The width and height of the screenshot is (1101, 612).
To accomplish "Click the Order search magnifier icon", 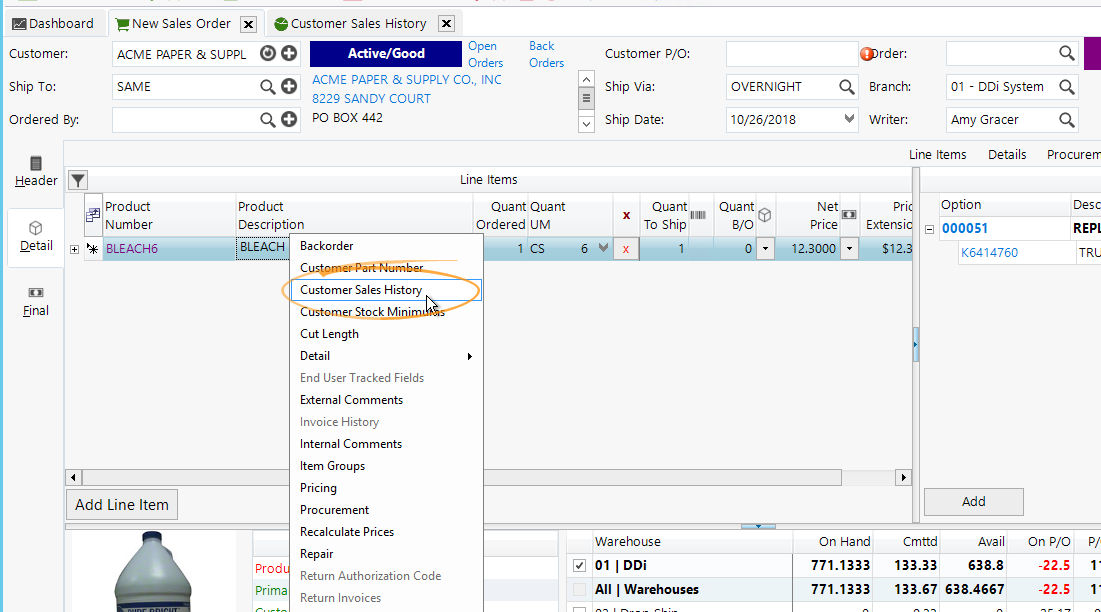I will click(1066, 53).
